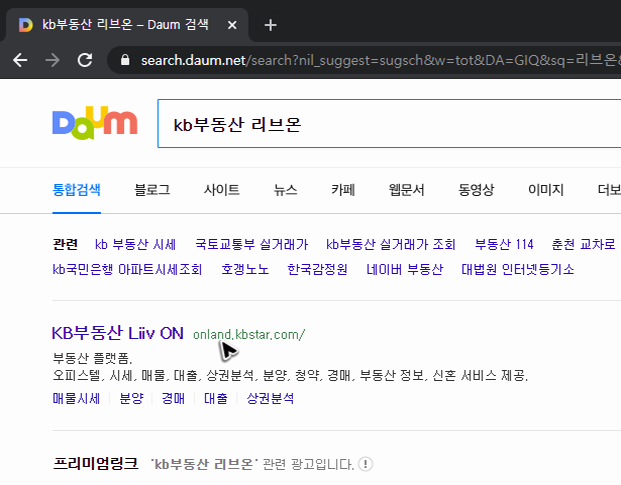621x485 pixels.
Task: Open the 동영상 tab
Action: (476, 190)
